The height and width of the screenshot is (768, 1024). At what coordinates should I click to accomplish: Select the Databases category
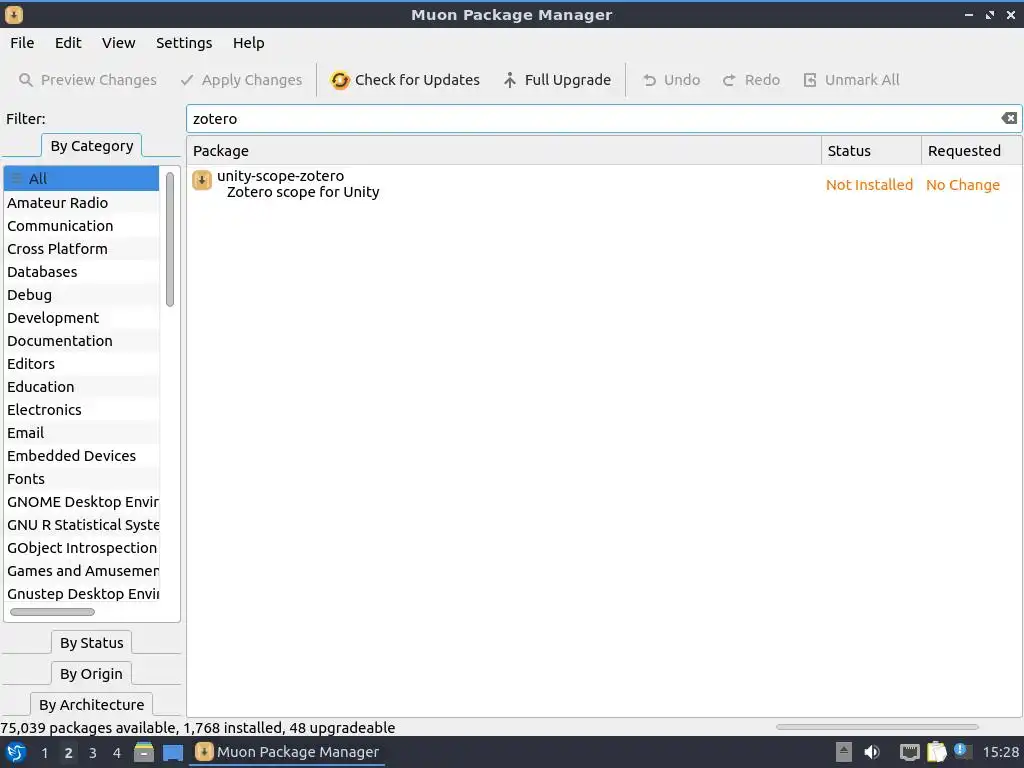(x=82, y=272)
